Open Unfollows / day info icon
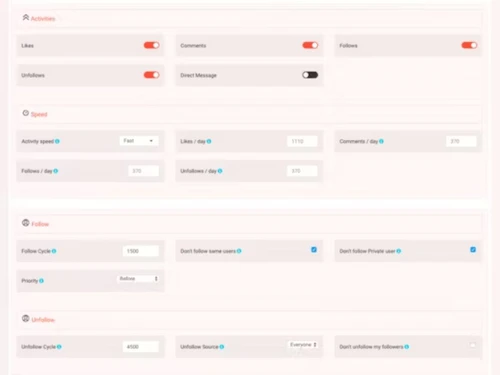Viewport: 500px width, 375px height. click(220, 171)
